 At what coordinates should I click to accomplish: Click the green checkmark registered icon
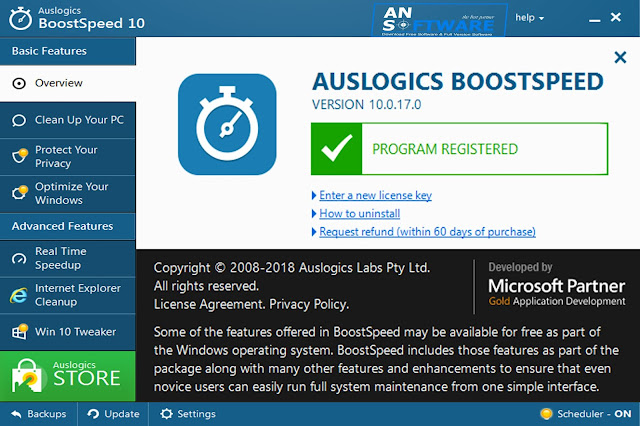tap(337, 149)
